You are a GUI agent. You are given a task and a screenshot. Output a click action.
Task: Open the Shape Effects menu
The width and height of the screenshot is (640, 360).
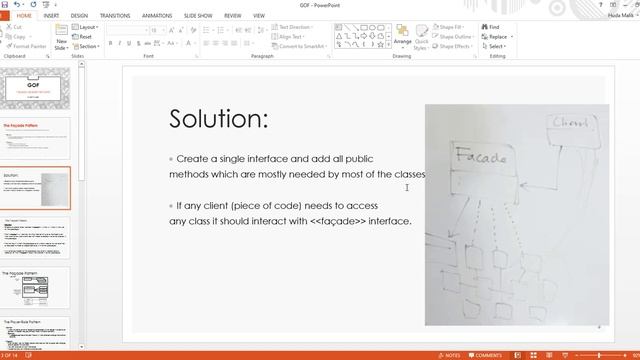point(452,47)
